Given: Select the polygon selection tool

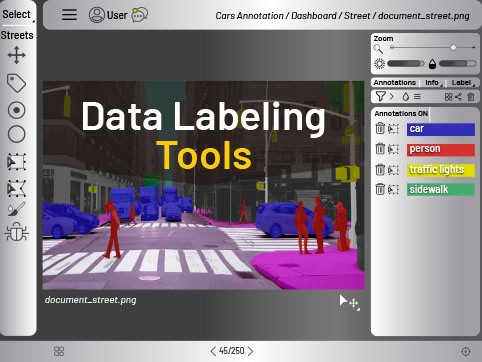Looking at the screenshot, I should coord(16,188).
